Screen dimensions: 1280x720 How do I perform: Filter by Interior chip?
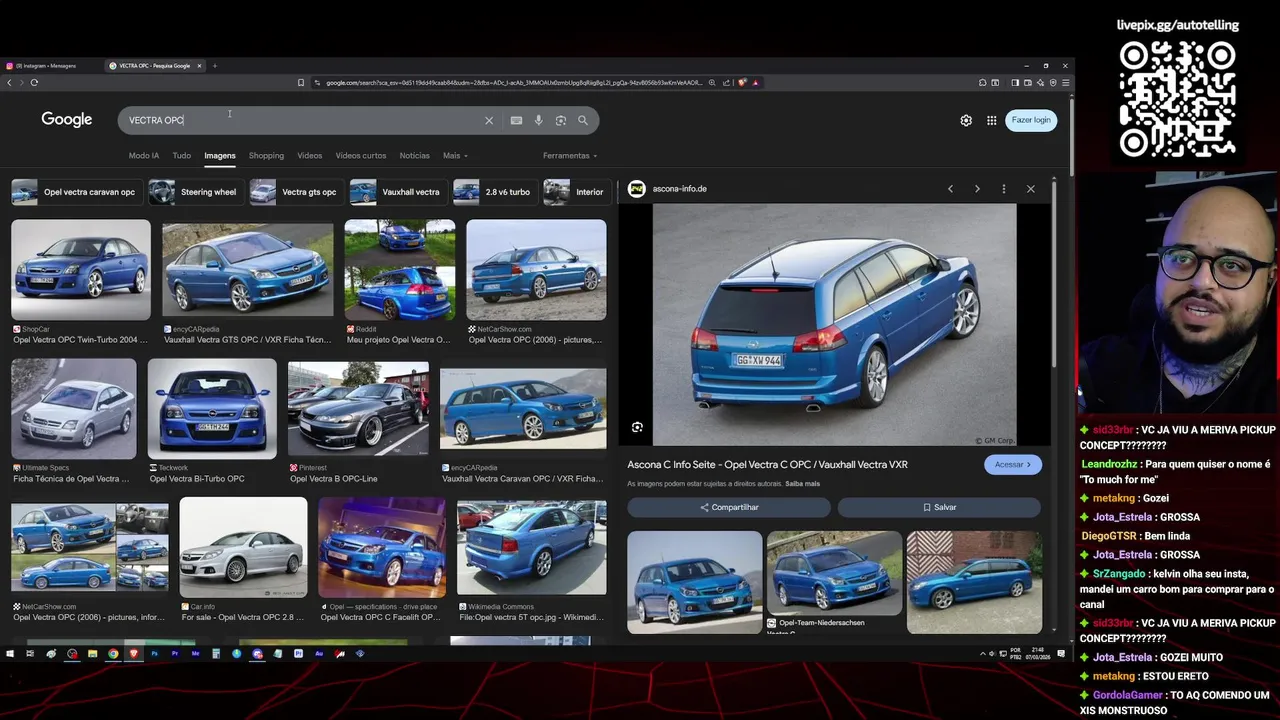coord(575,192)
